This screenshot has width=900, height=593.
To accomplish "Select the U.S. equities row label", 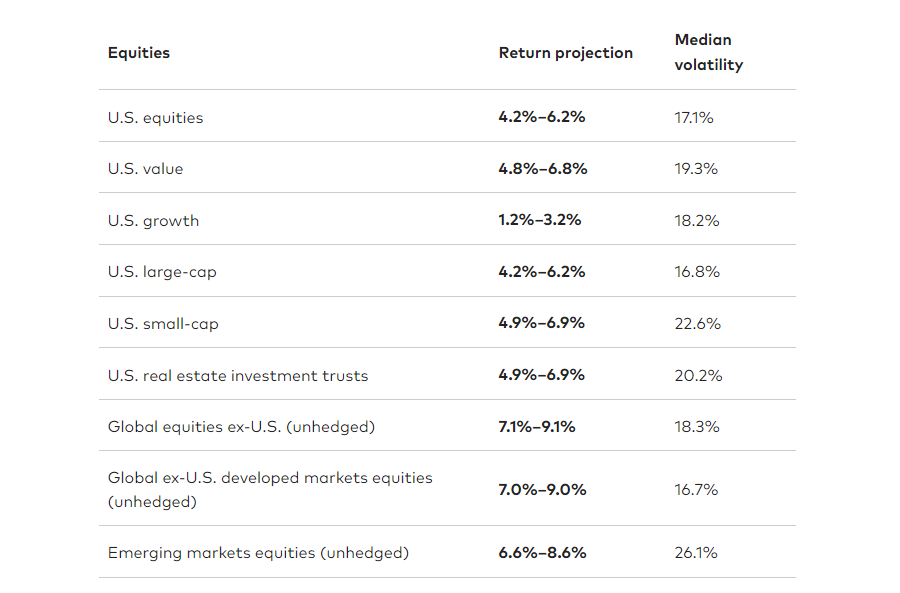I will (x=155, y=117).
